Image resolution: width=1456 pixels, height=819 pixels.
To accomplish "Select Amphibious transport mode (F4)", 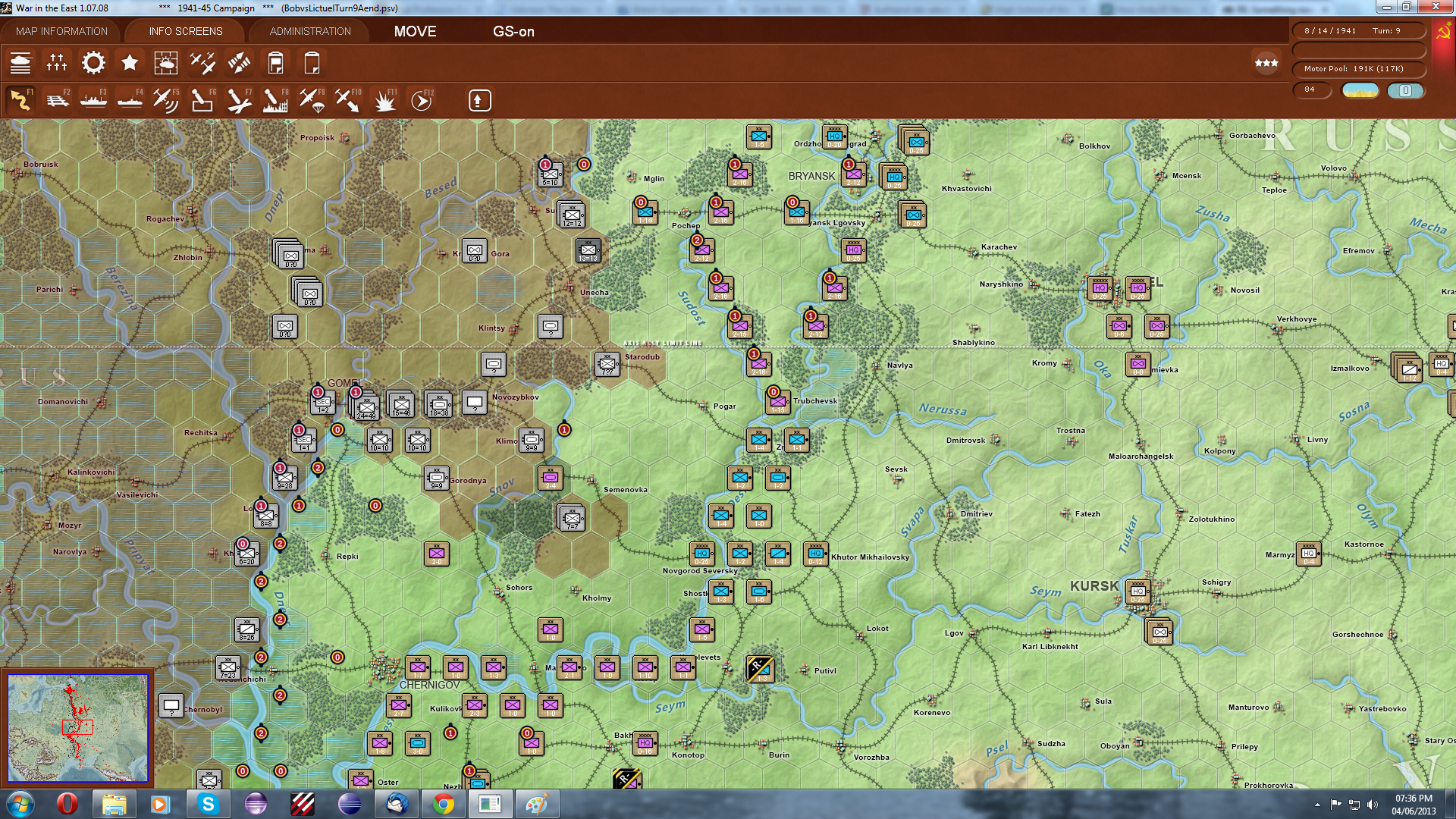I will coord(130,100).
